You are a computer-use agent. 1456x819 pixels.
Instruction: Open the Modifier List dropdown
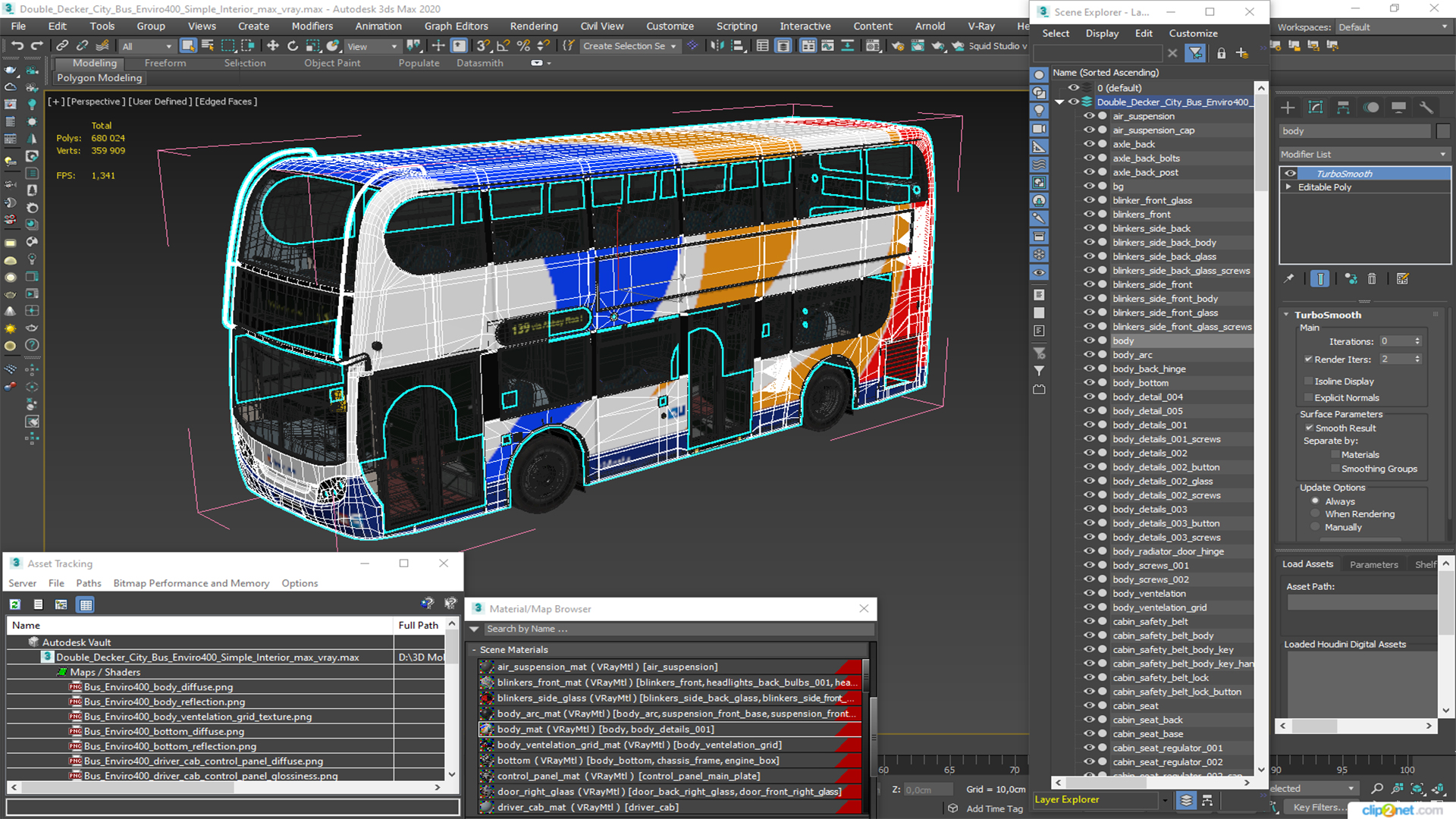coord(1363,154)
